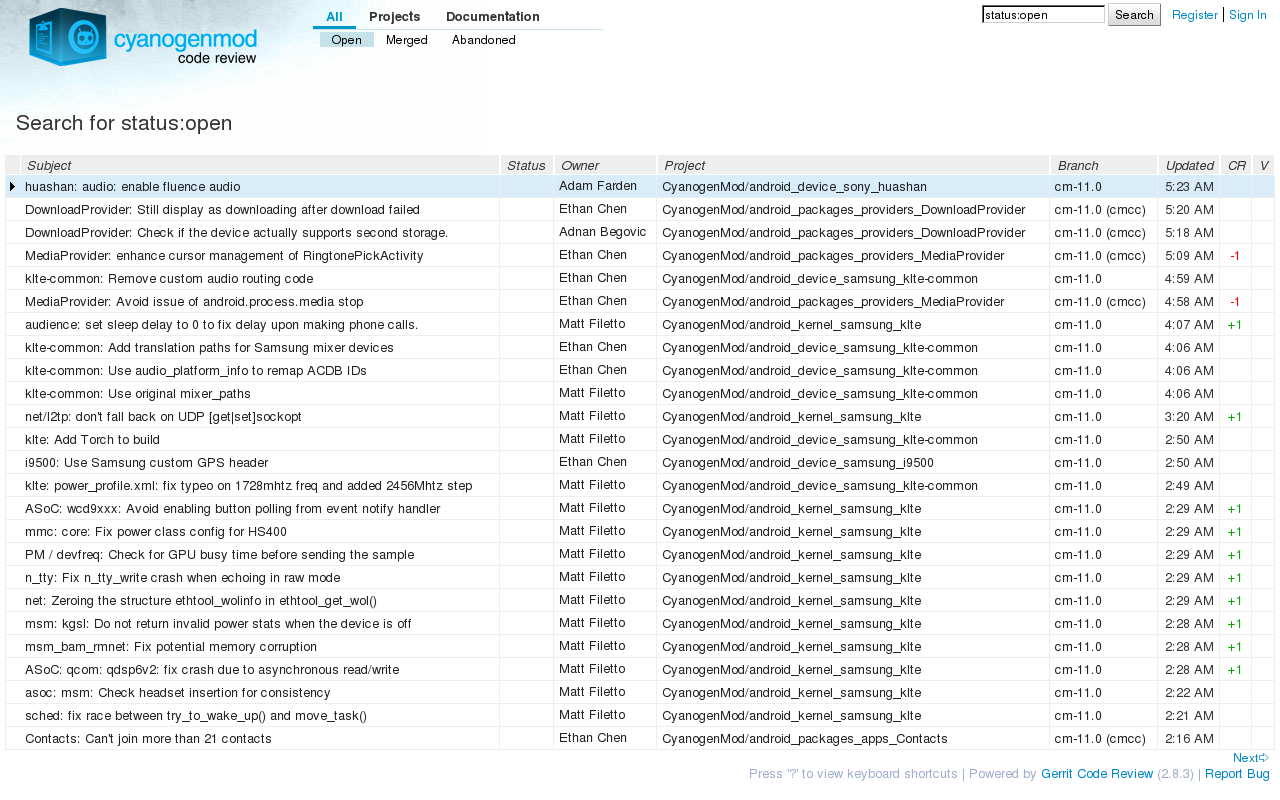Select the Abandoned changes sub-tab
The image size is (1280, 800).
click(x=484, y=40)
